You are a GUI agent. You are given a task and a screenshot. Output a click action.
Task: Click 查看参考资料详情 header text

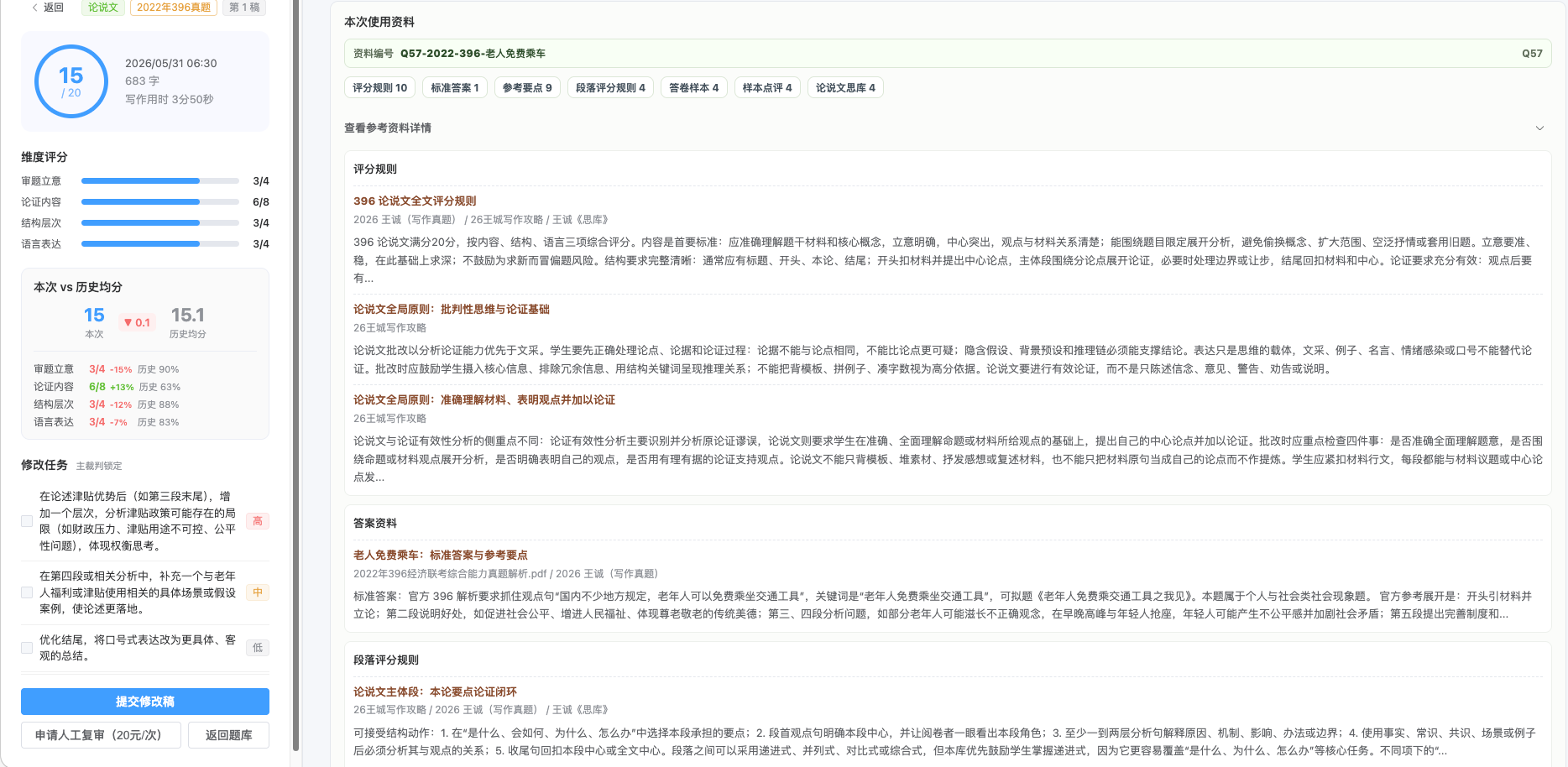[x=388, y=128]
